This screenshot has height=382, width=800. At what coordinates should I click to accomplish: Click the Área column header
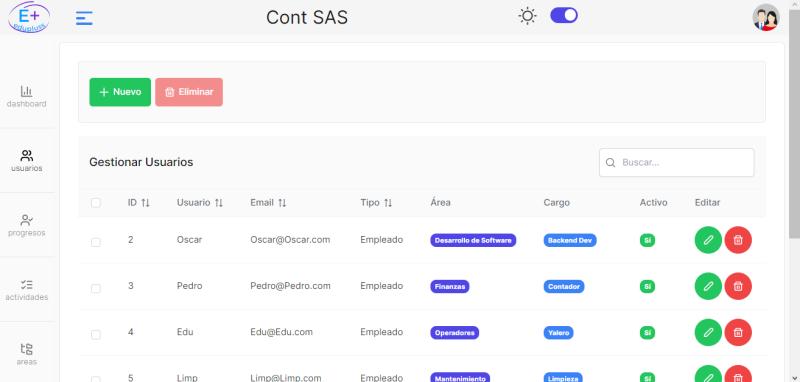point(440,202)
